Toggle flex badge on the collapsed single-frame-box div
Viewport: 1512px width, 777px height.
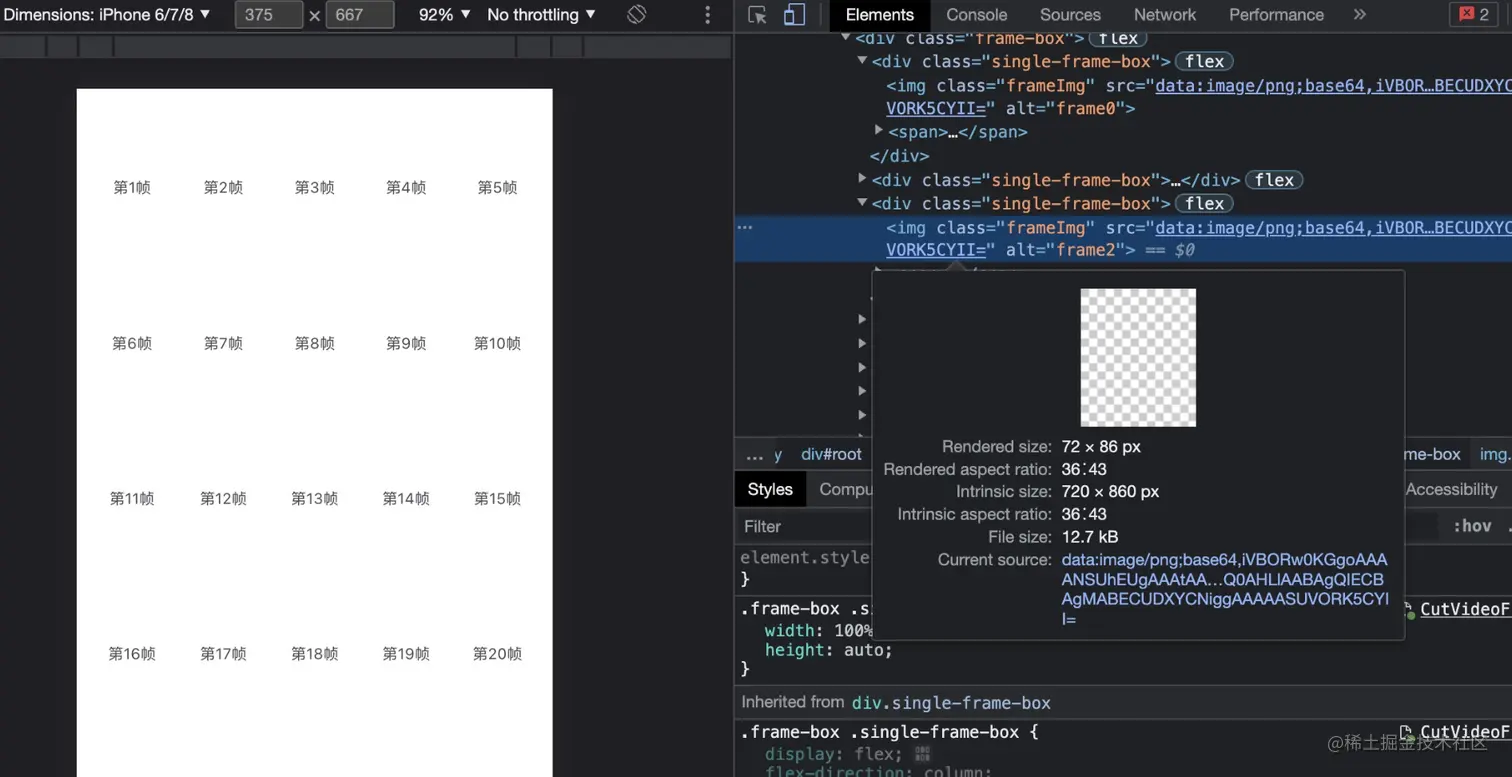tap(1274, 180)
